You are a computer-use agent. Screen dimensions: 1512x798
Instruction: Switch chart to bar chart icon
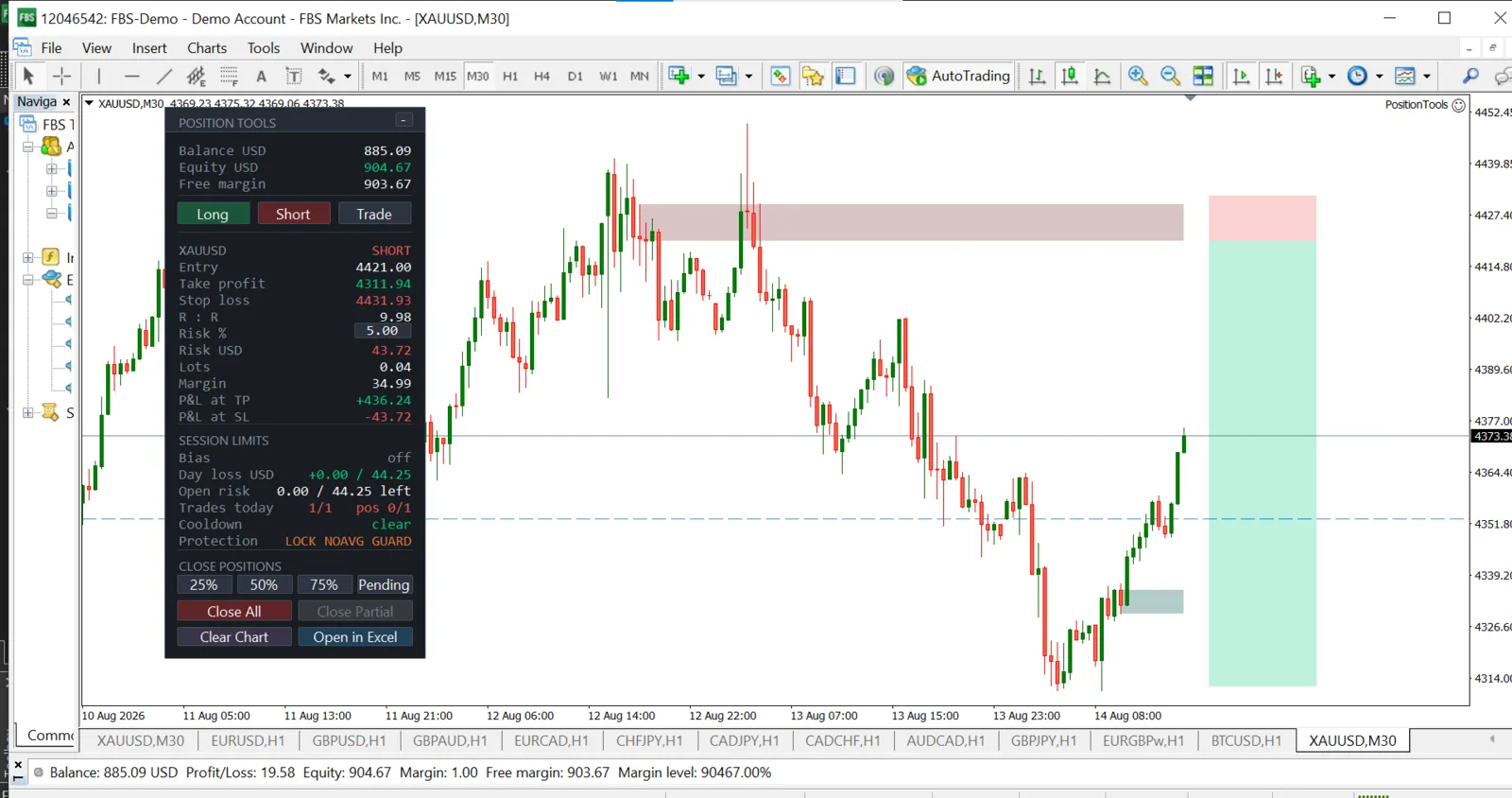[x=1037, y=76]
